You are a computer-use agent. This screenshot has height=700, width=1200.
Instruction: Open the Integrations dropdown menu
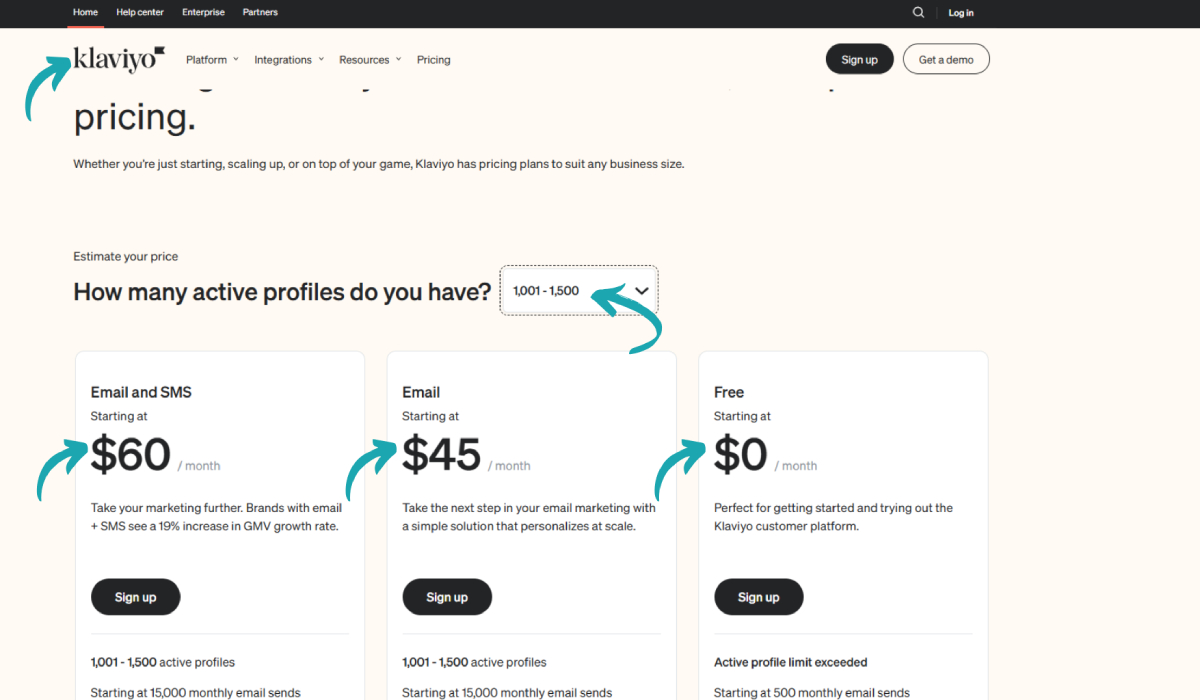[x=289, y=60]
